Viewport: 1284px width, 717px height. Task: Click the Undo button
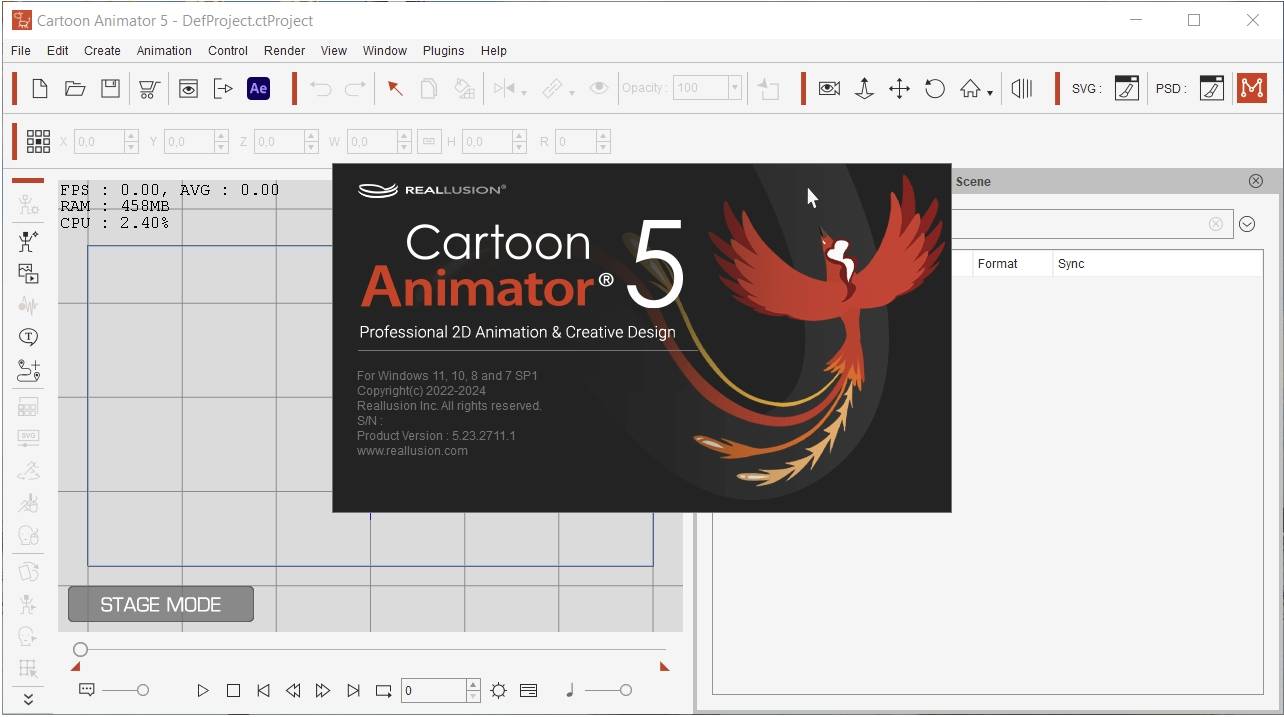click(319, 88)
